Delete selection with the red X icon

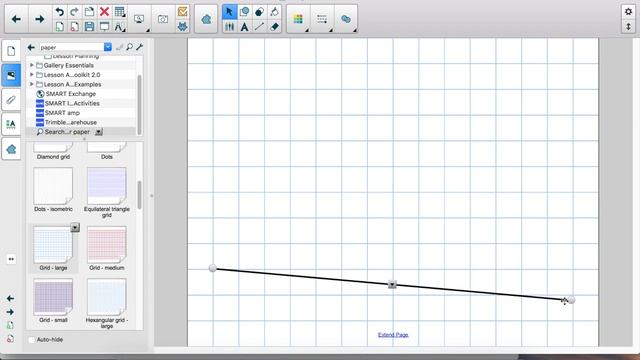click(104, 11)
